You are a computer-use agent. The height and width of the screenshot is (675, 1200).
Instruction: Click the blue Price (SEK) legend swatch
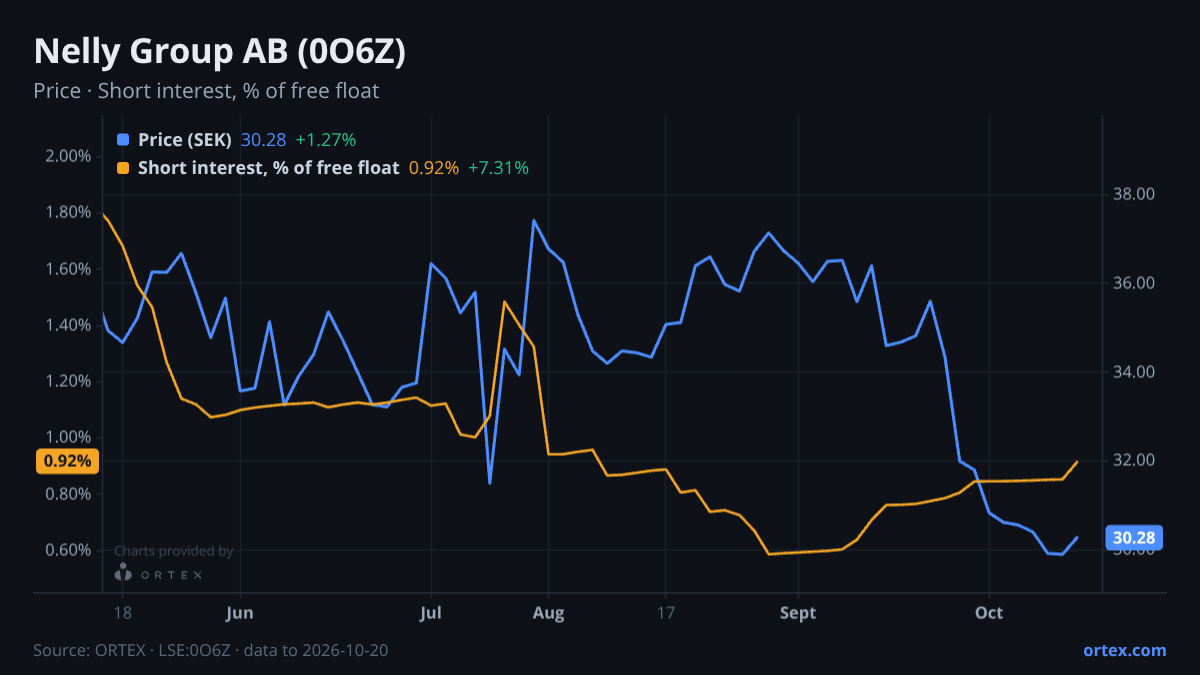coord(123,140)
